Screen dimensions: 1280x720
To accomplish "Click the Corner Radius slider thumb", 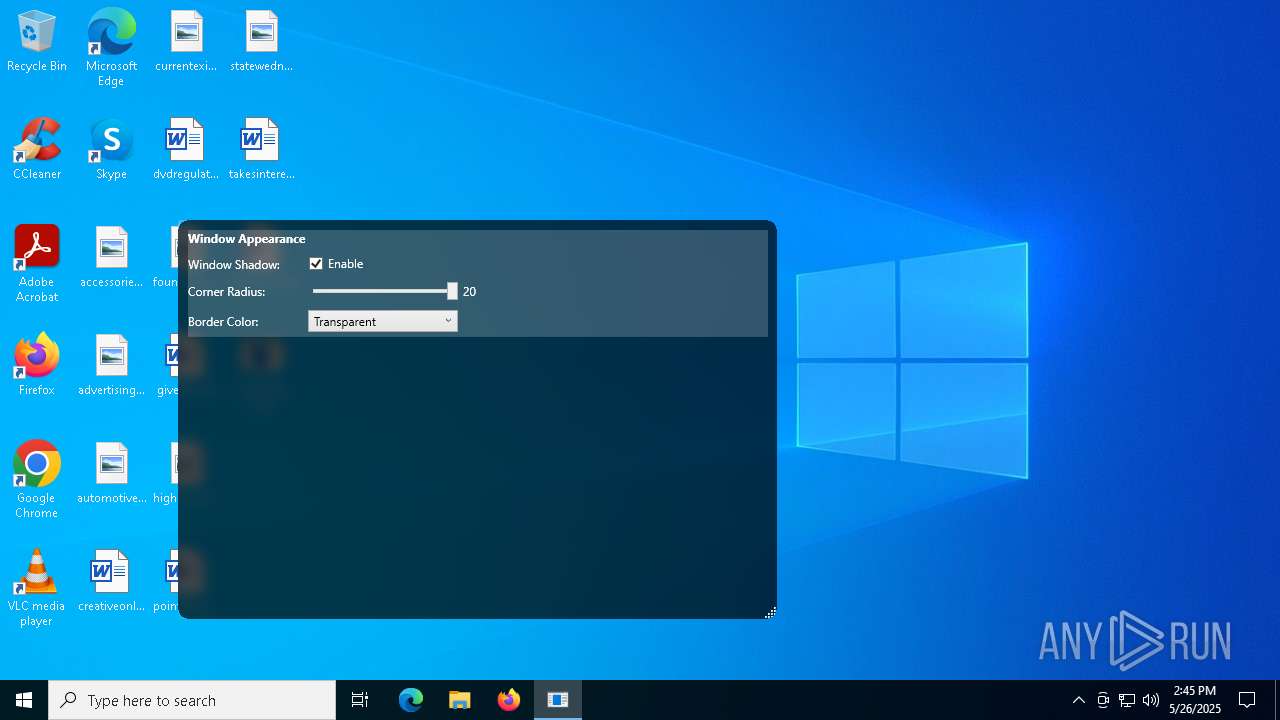I will tap(452, 291).
